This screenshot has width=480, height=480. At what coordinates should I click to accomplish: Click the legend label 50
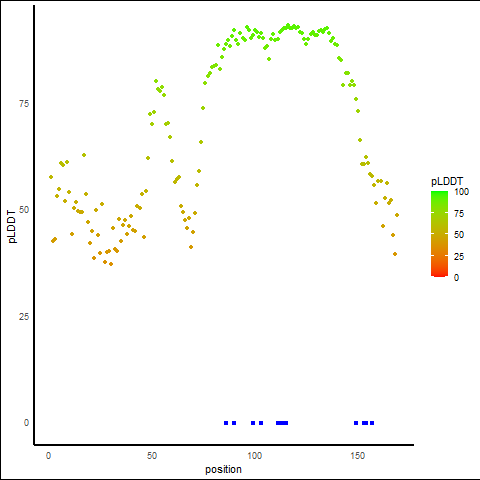[459, 235]
